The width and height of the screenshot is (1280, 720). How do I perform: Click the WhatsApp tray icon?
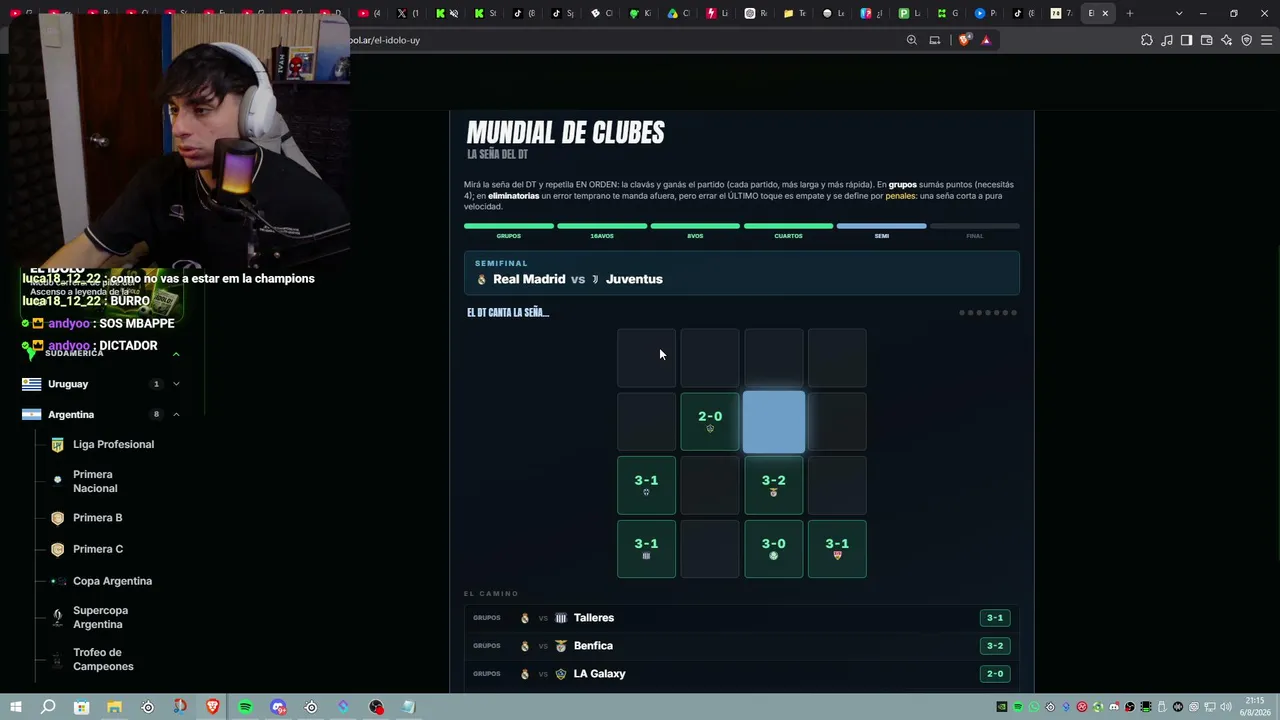(1034, 707)
